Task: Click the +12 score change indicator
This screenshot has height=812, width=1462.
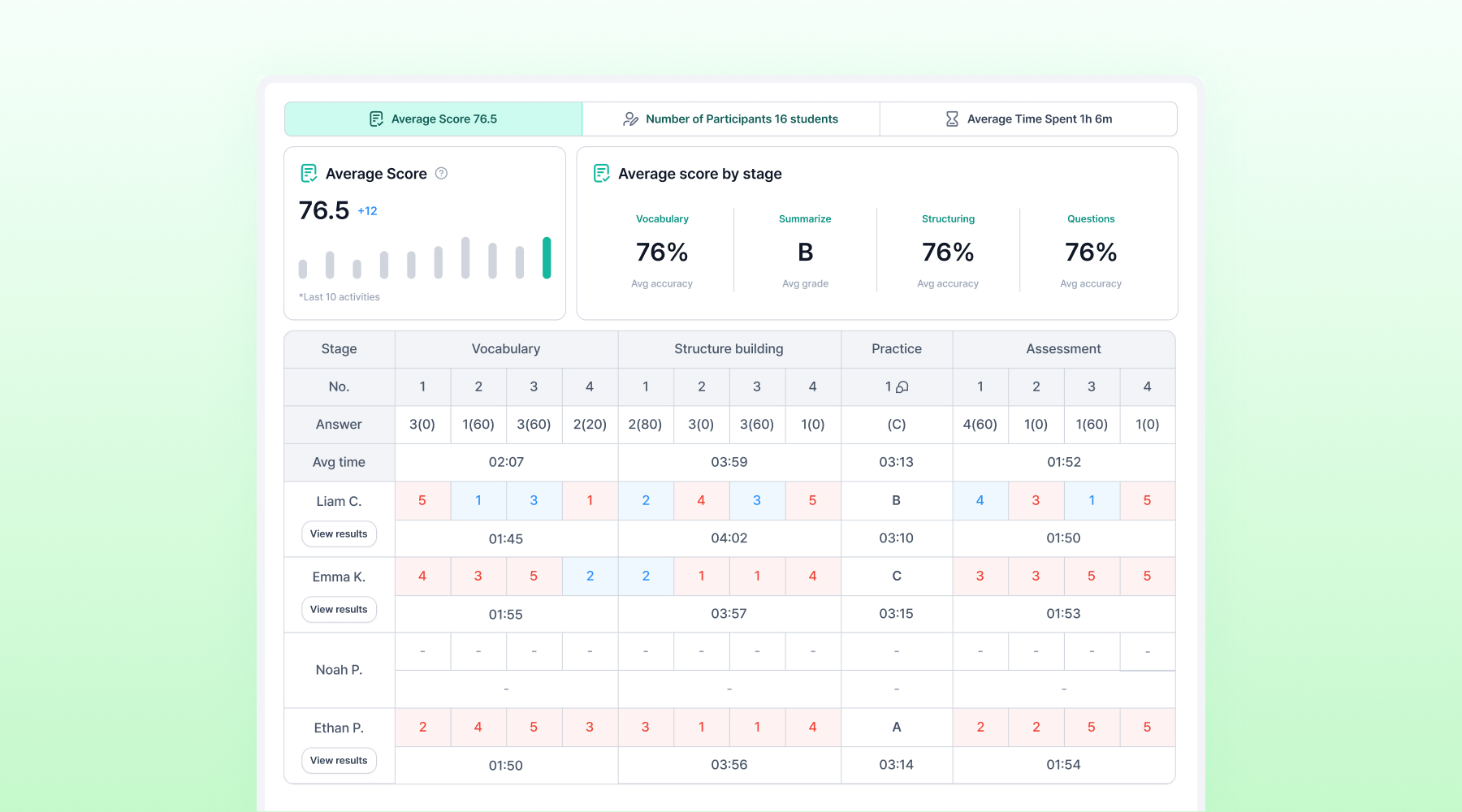Action: tap(367, 211)
